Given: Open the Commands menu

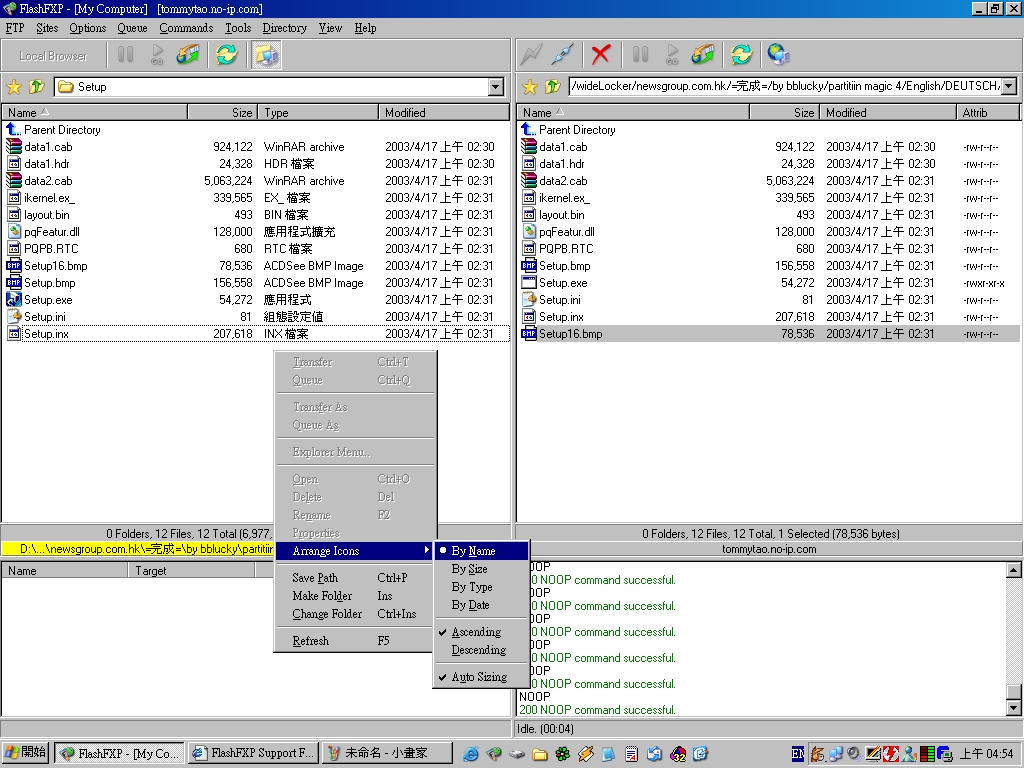Looking at the screenshot, I should (x=186, y=28).
